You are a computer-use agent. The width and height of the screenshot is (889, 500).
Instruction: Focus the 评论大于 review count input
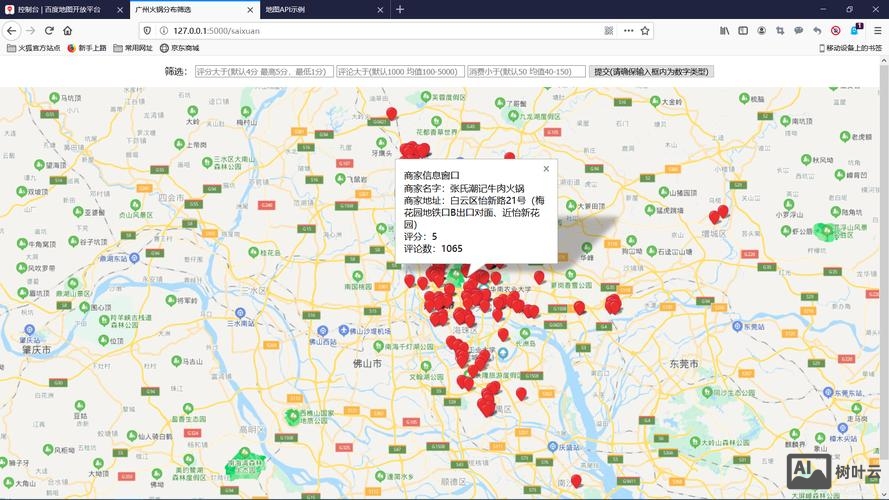400,71
